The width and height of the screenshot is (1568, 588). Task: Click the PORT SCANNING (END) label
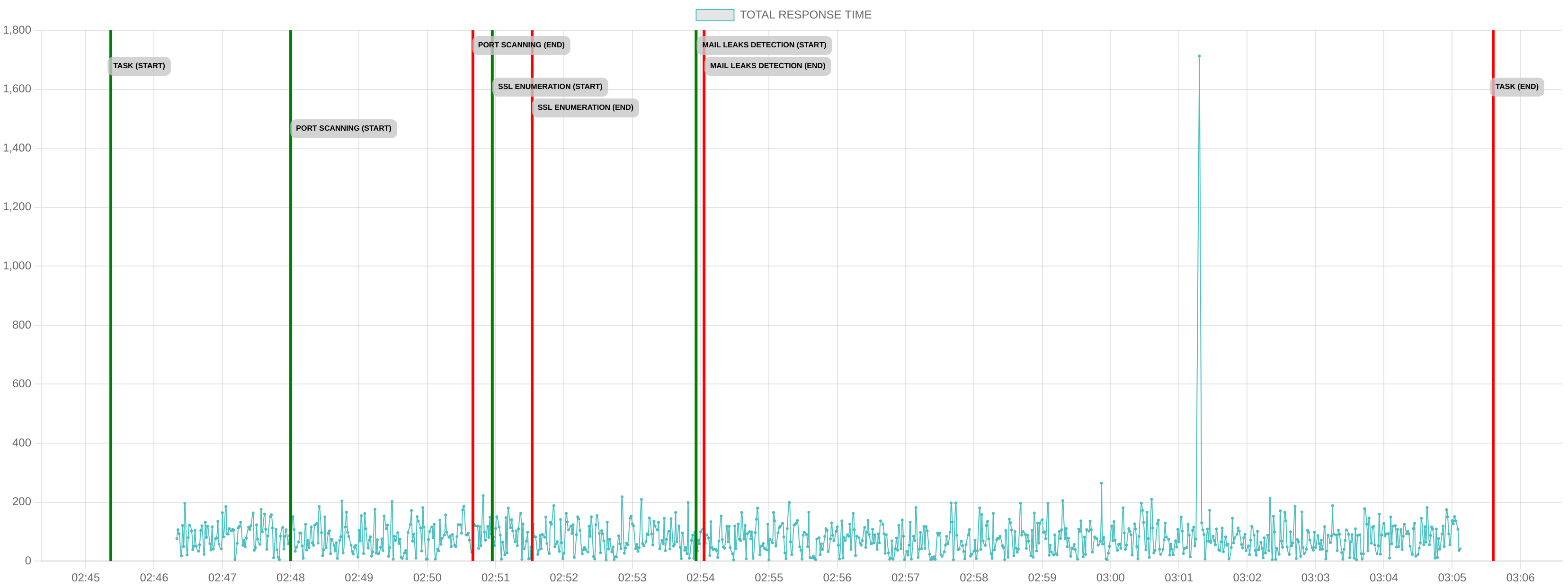(521, 45)
